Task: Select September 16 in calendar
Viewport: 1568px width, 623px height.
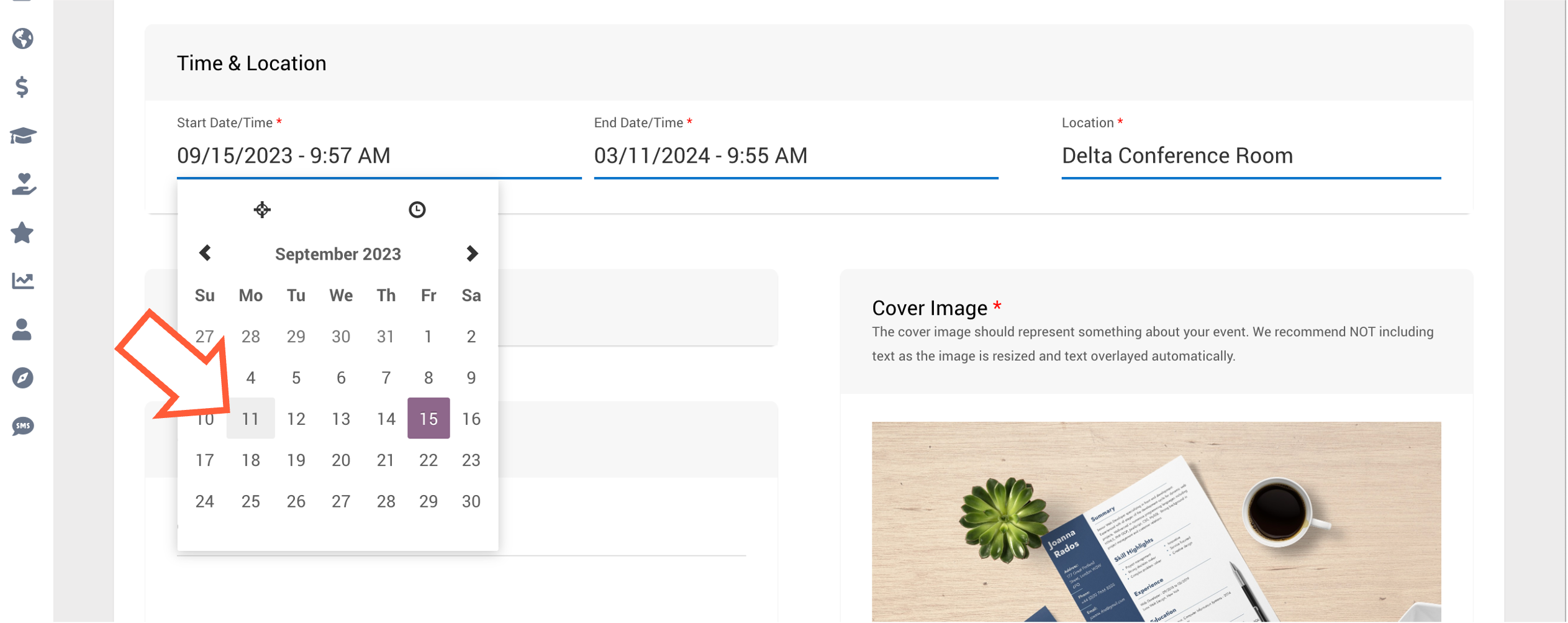Action: [x=471, y=419]
